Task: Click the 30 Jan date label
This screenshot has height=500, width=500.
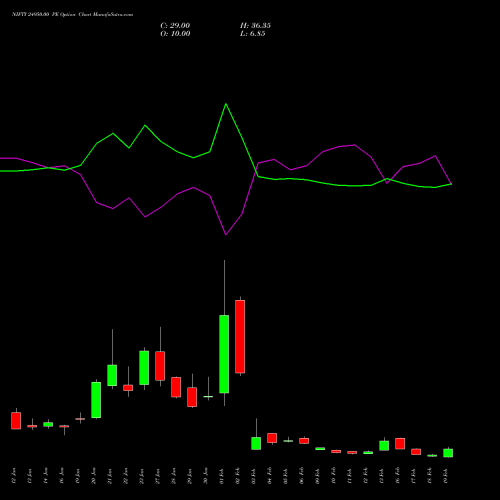Action: (x=206, y=476)
